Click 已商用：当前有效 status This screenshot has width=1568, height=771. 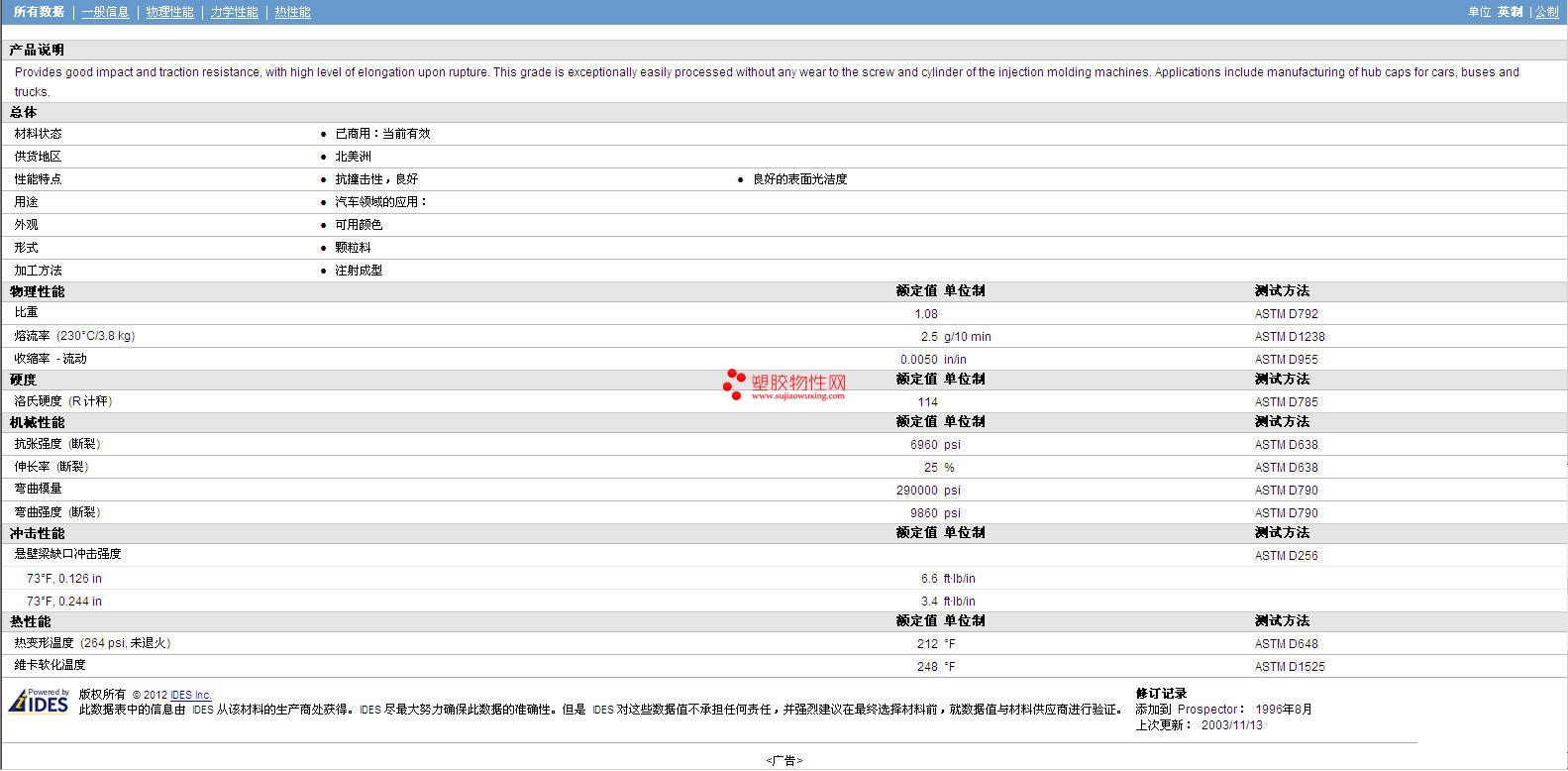(382, 134)
